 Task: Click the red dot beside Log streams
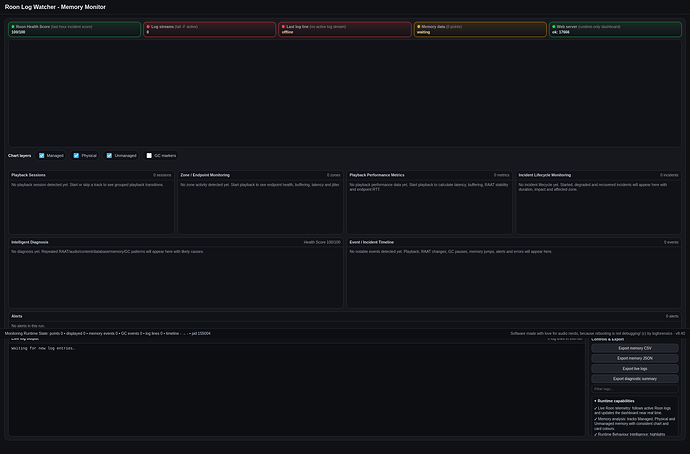148,27
